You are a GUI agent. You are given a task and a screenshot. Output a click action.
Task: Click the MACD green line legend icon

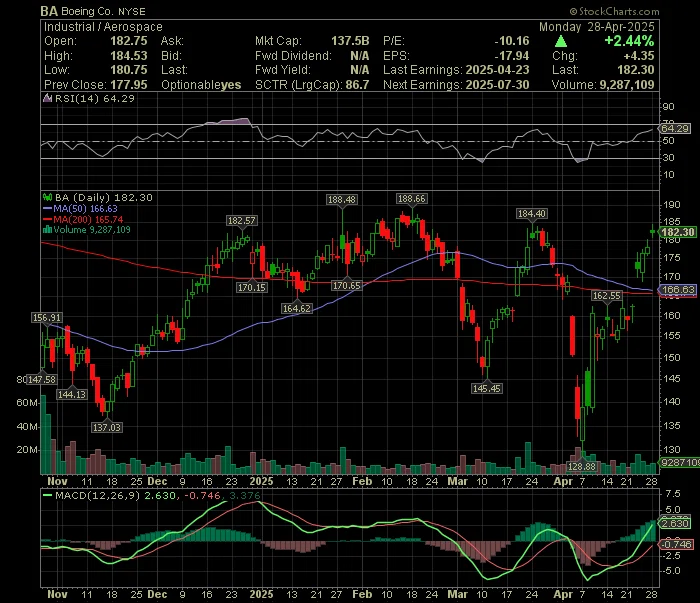click(47, 496)
